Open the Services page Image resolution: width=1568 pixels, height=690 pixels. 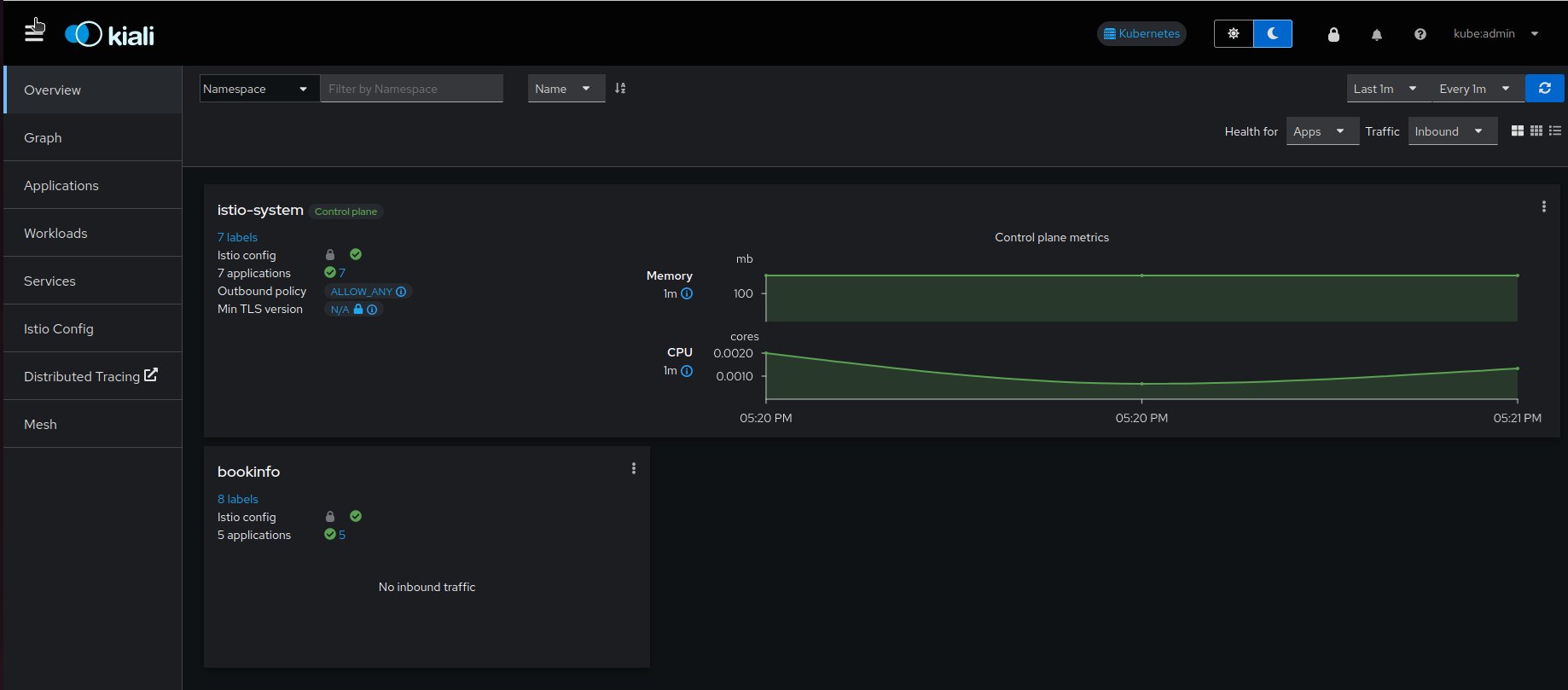coord(93,281)
